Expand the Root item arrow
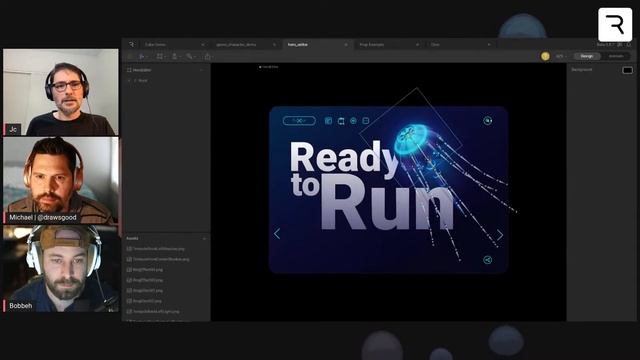640x360 pixels. tap(129, 80)
